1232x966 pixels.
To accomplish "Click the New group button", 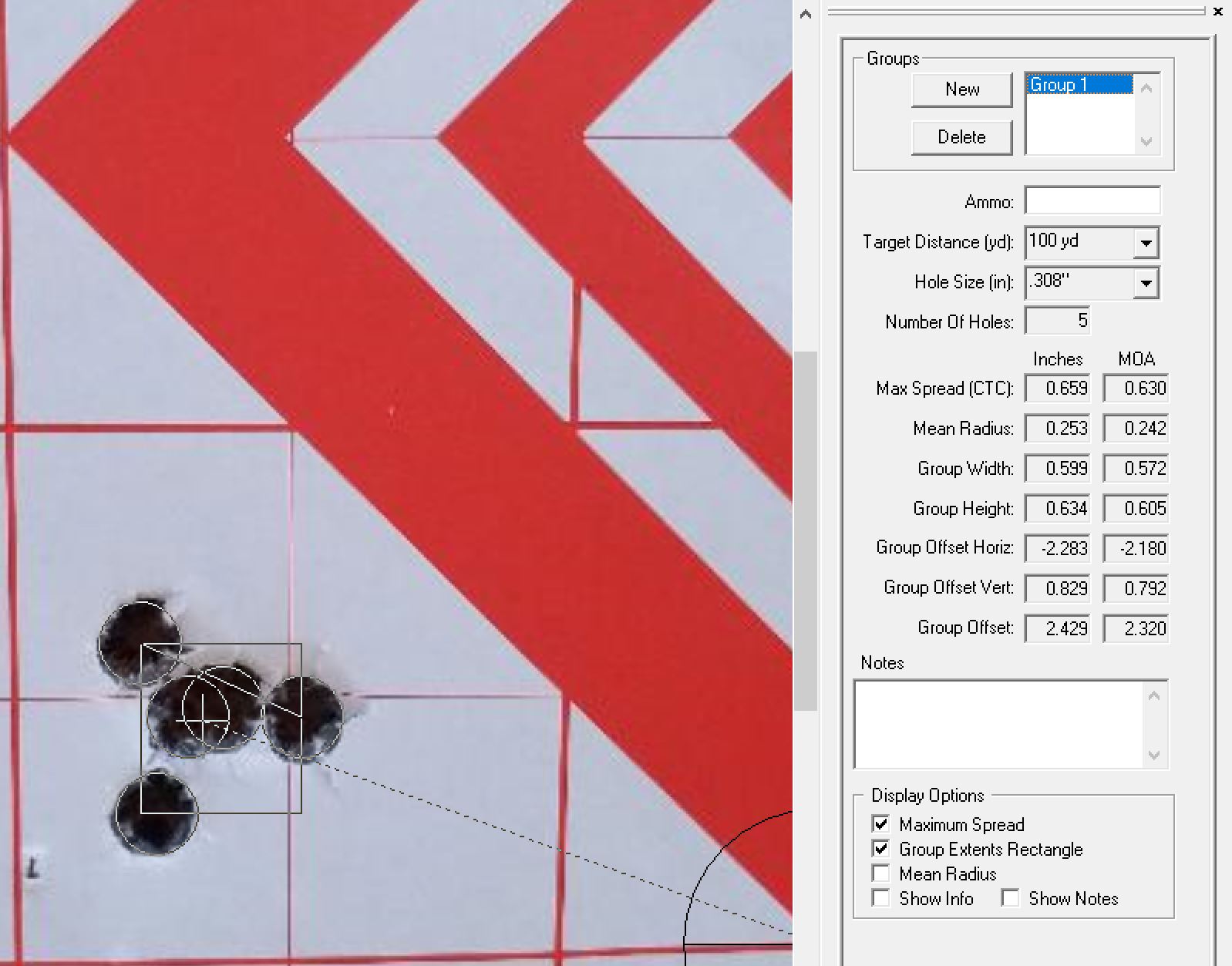I will 961,89.
